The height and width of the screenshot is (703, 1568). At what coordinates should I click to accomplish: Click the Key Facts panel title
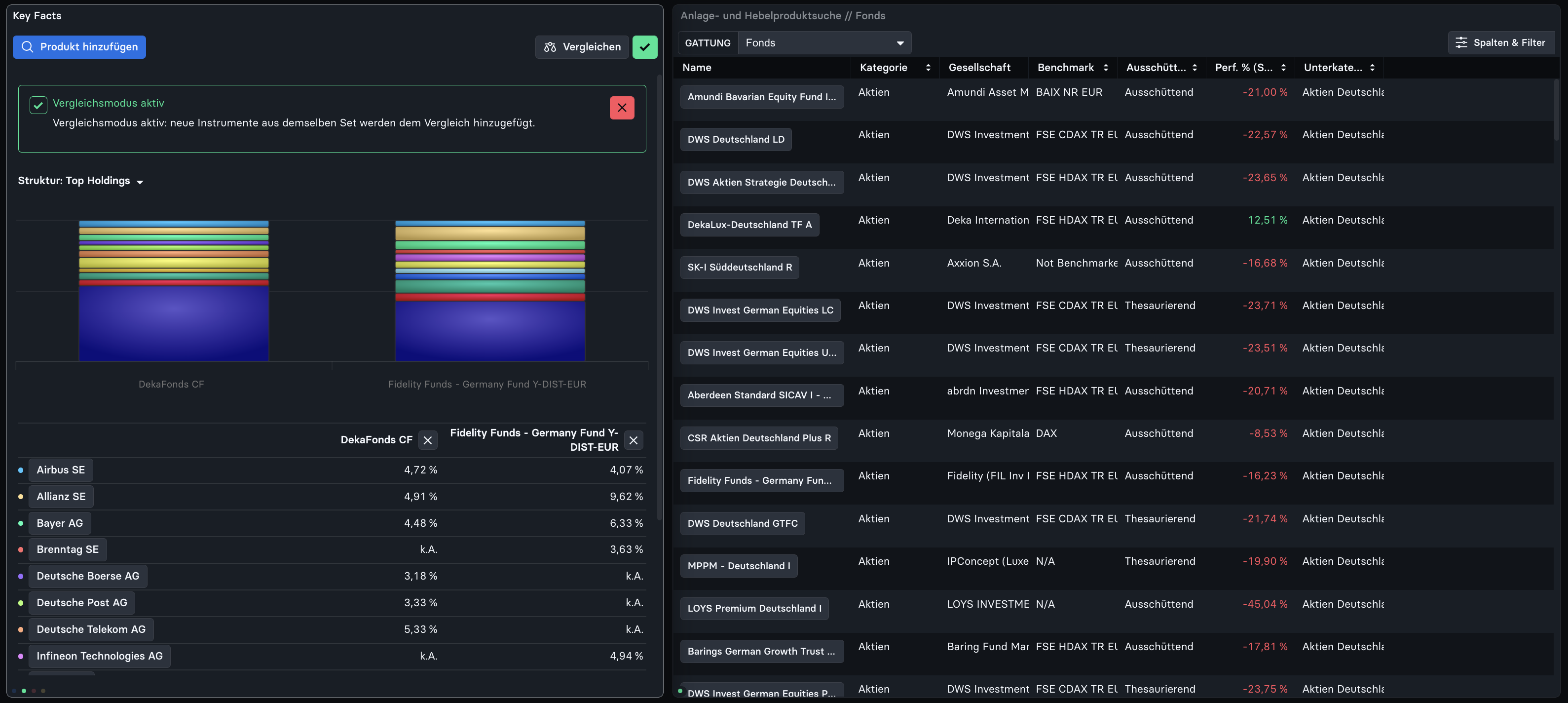tap(37, 16)
